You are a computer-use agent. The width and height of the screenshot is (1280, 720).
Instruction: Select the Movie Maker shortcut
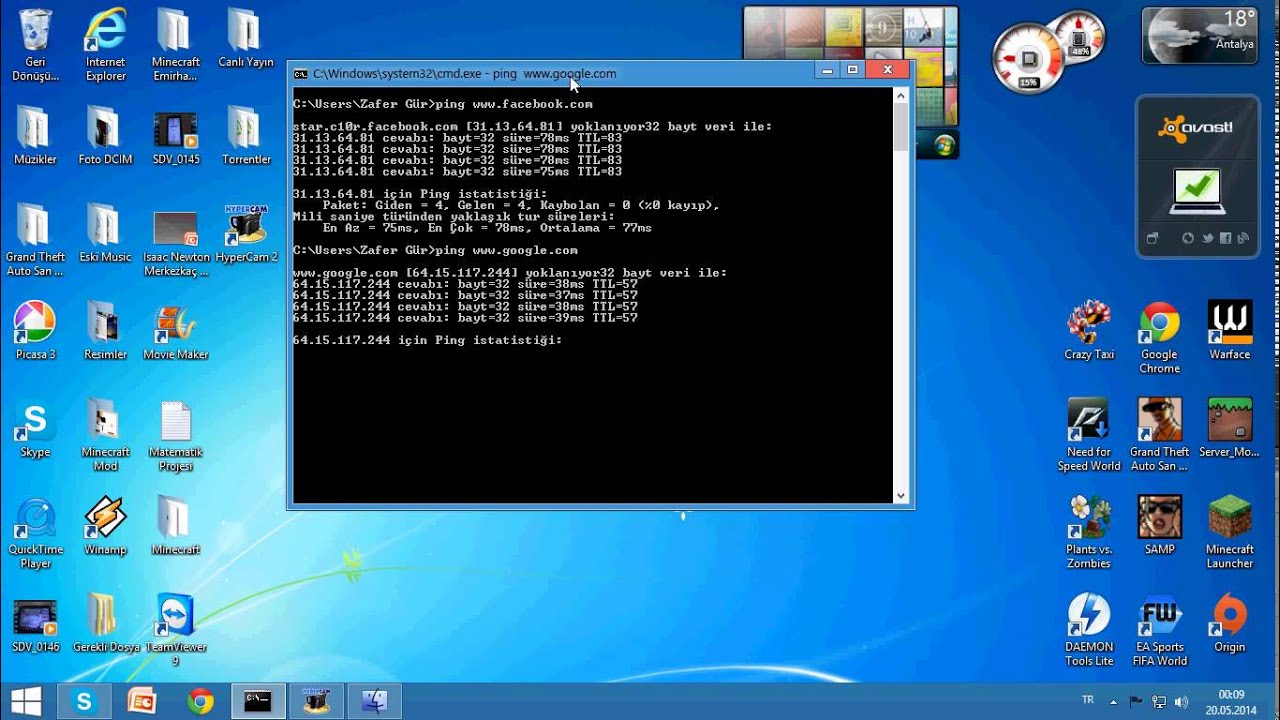coord(176,330)
